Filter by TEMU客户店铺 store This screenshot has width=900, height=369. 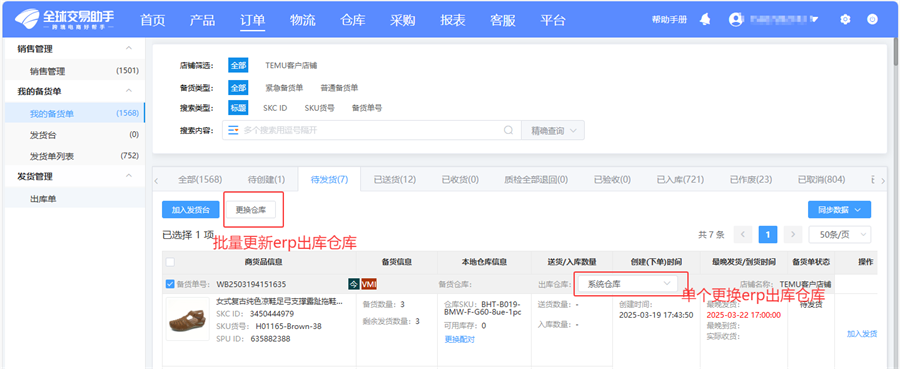291,65
